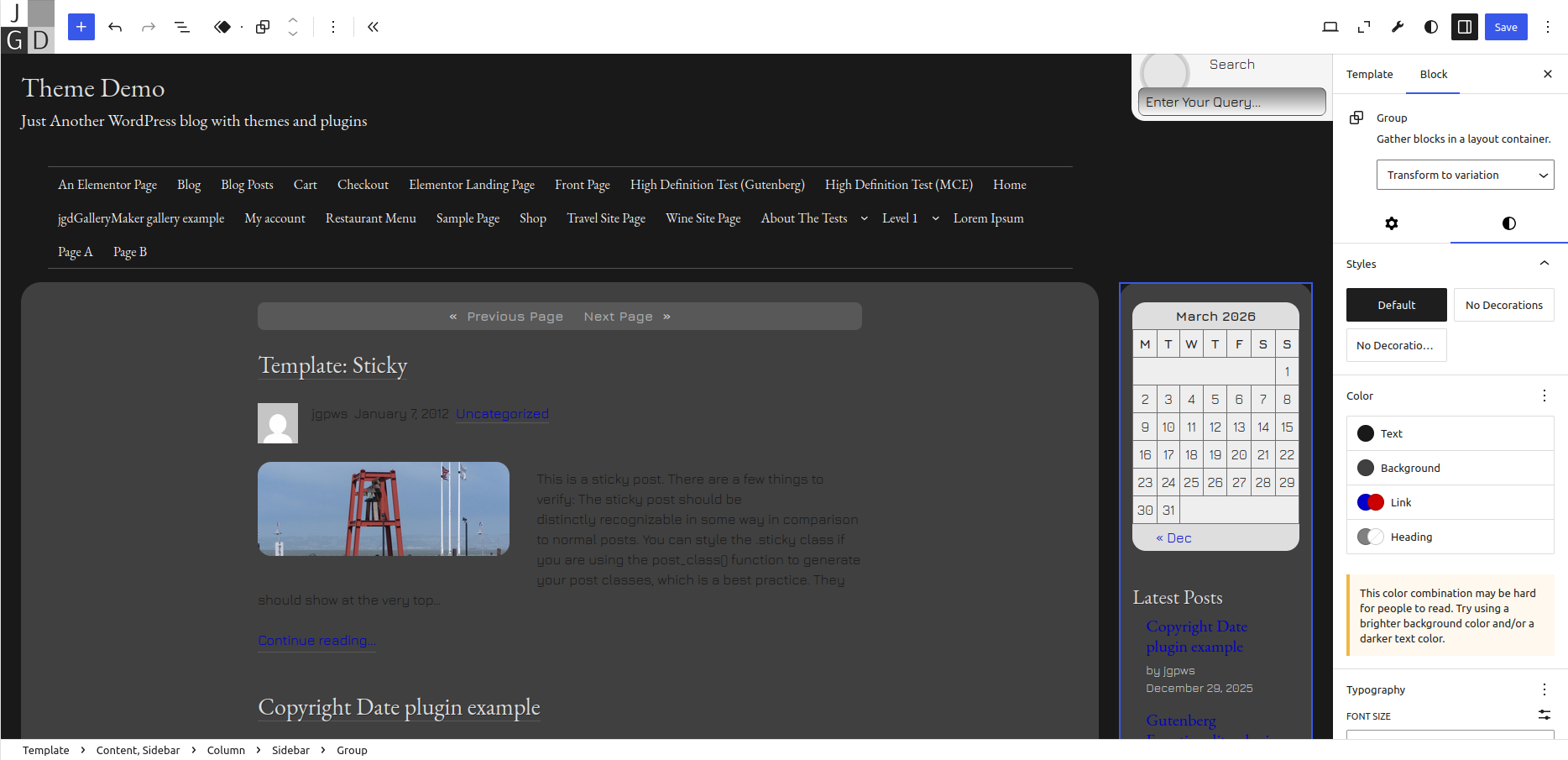
Task: Collapse the block toolbar with double-chevron
Action: click(x=373, y=27)
